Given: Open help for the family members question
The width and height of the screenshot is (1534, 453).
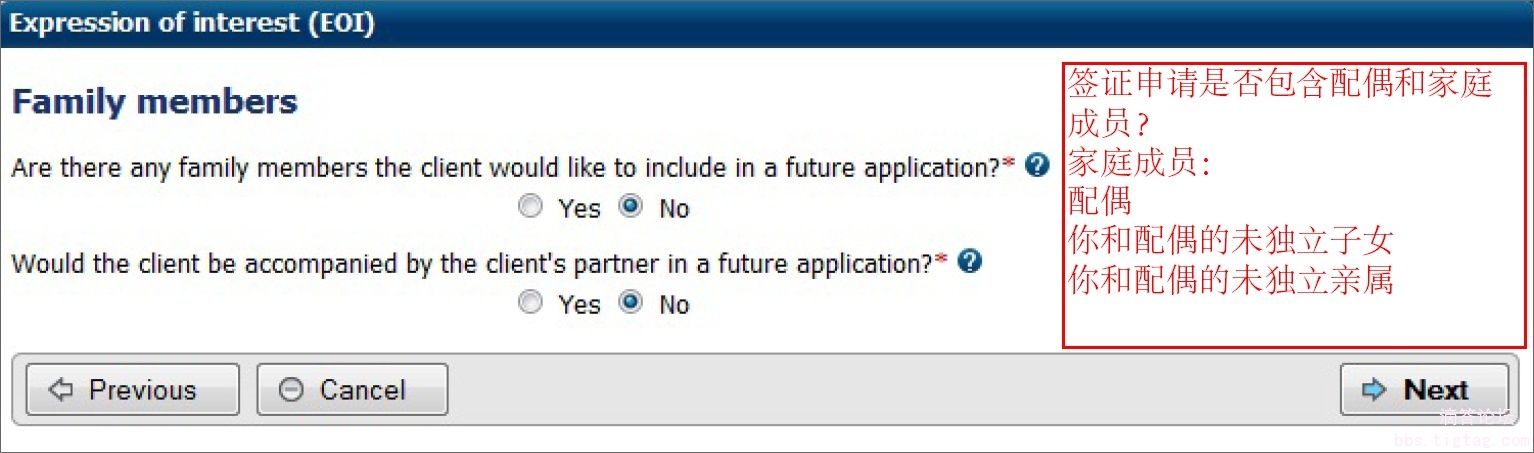Looking at the screenshot, I should 1038,165.
